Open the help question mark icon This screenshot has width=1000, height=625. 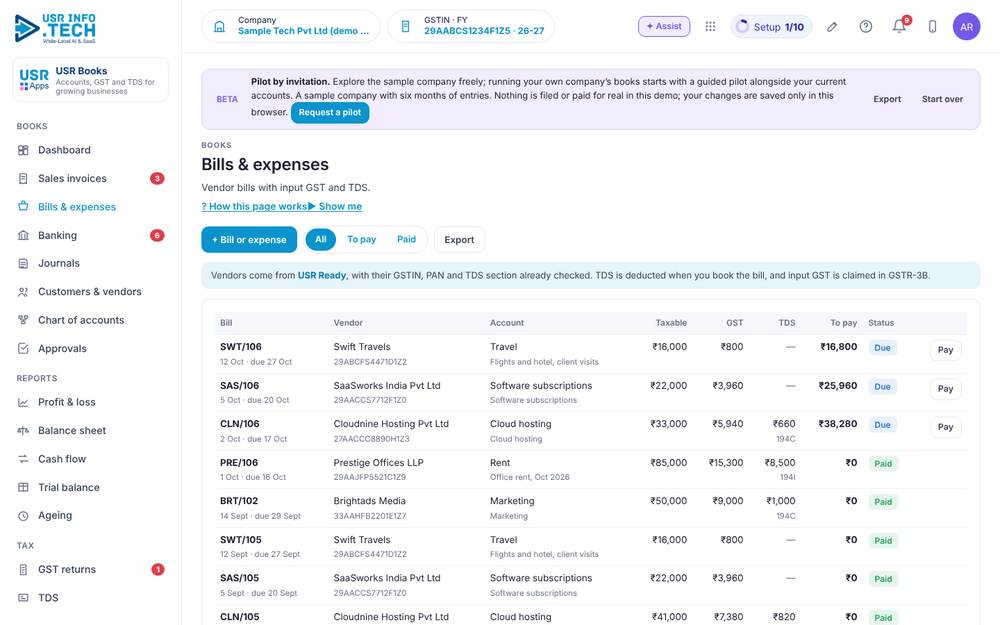(865, 27)
